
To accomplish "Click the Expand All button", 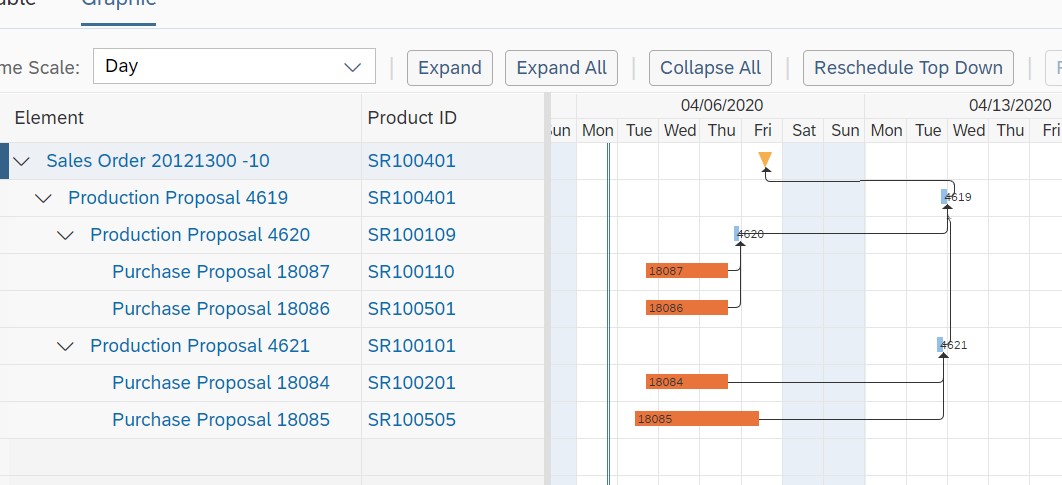I will [x=561, y=68].
